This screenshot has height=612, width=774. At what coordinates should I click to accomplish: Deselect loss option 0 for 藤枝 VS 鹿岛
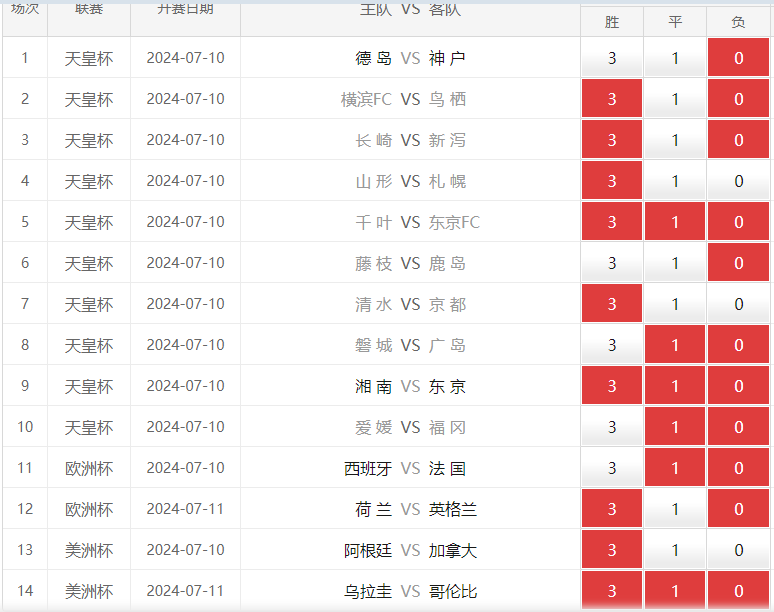pos(738,263)
